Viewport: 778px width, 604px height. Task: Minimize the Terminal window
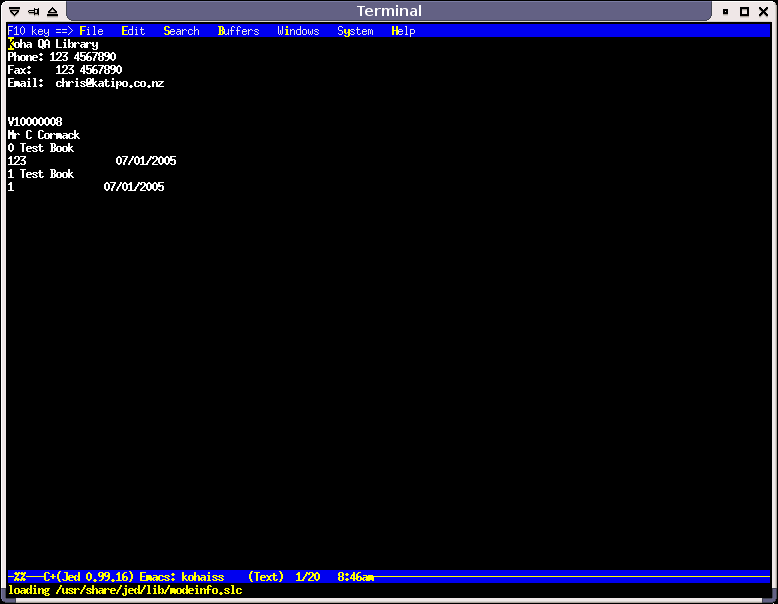[x=726, y=11]
